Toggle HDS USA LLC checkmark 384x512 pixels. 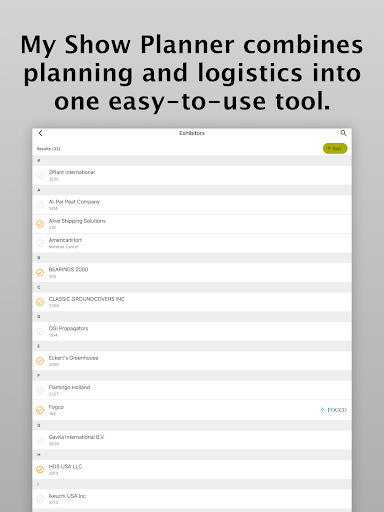(x=40, y=469)
